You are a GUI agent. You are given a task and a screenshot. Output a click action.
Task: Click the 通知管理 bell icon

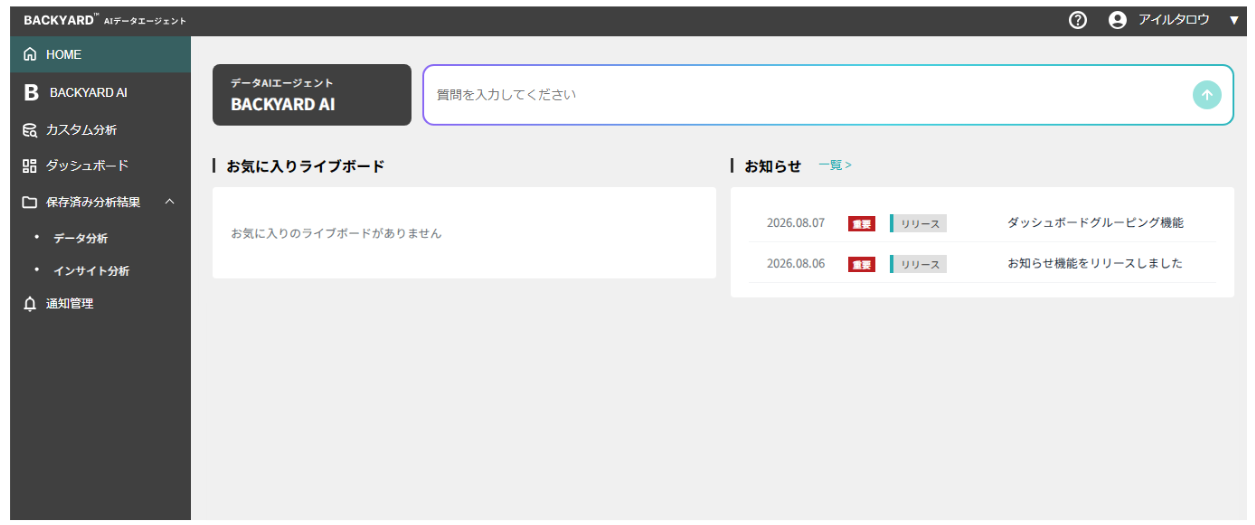(x=30, y=303)
